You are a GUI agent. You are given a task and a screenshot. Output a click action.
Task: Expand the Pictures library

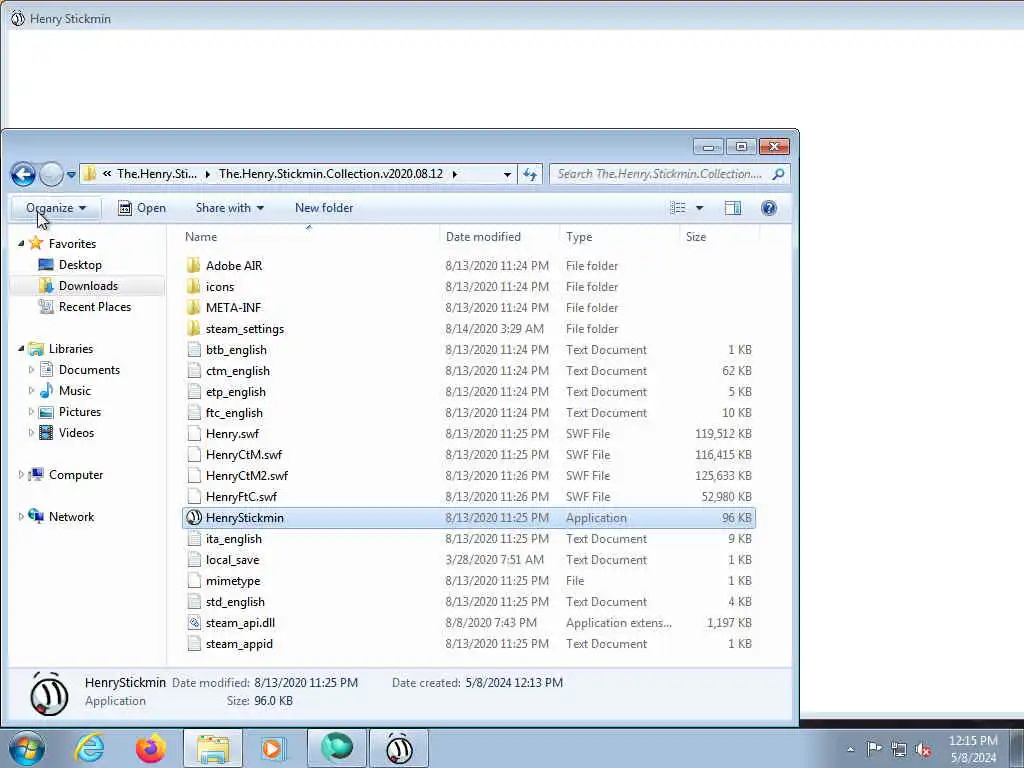point(31,411)
